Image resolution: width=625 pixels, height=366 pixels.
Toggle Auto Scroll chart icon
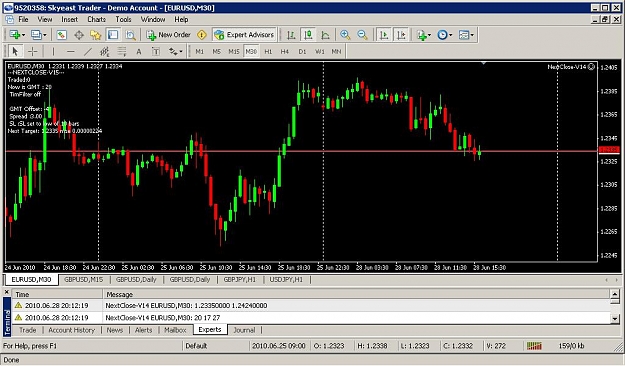coord(384,35)
